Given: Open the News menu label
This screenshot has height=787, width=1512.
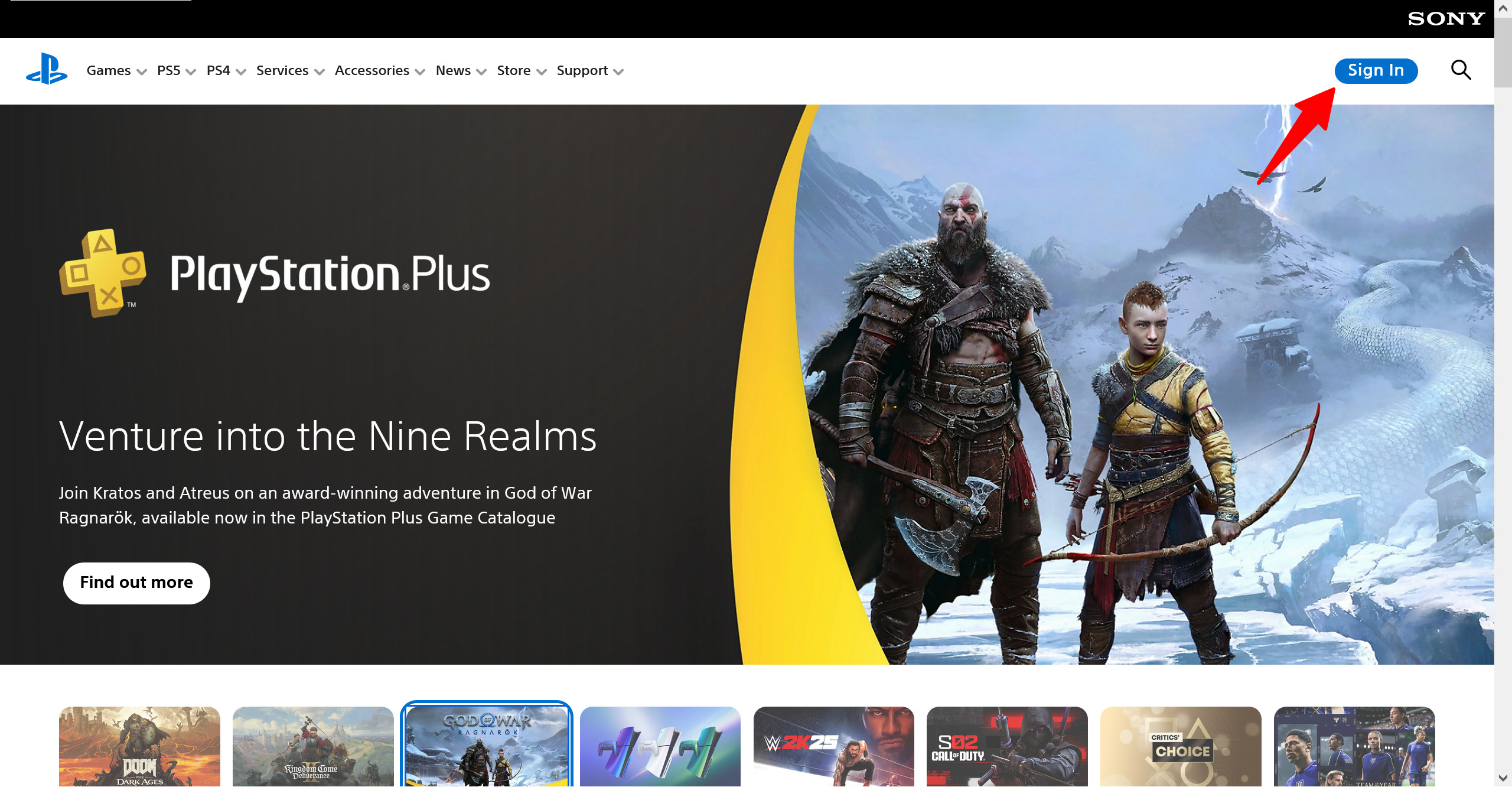Looking at the screenshot, I should click(x=453, y=70).
